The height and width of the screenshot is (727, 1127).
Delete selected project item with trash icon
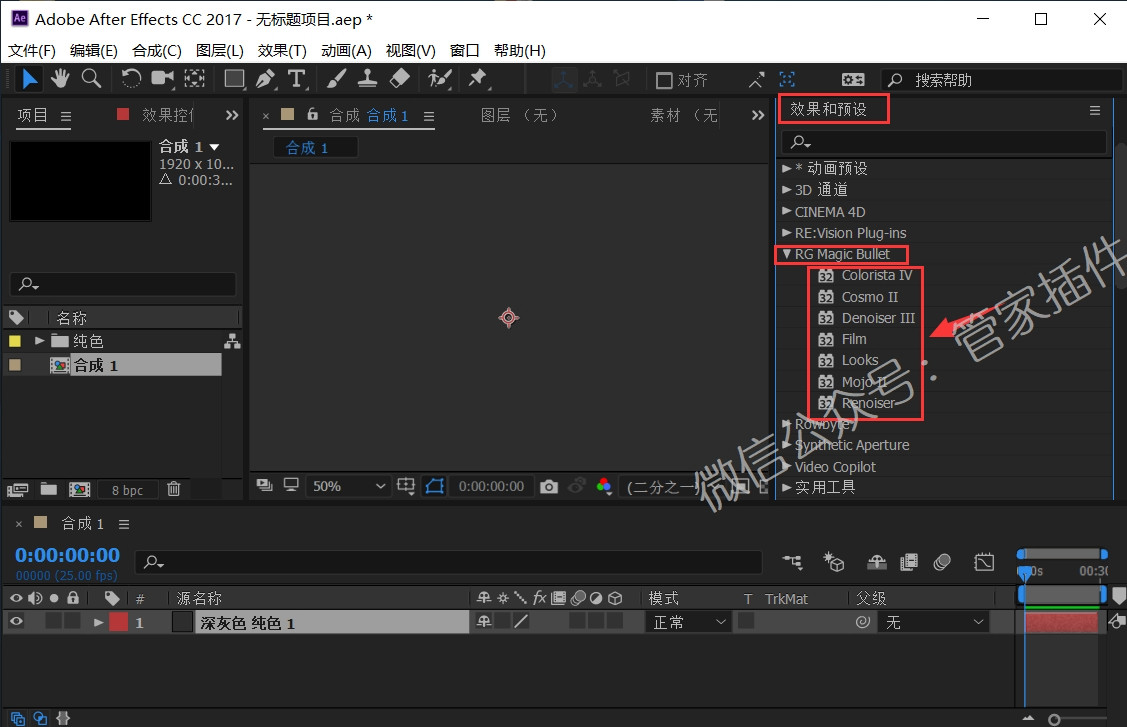[x=173, y=489]
